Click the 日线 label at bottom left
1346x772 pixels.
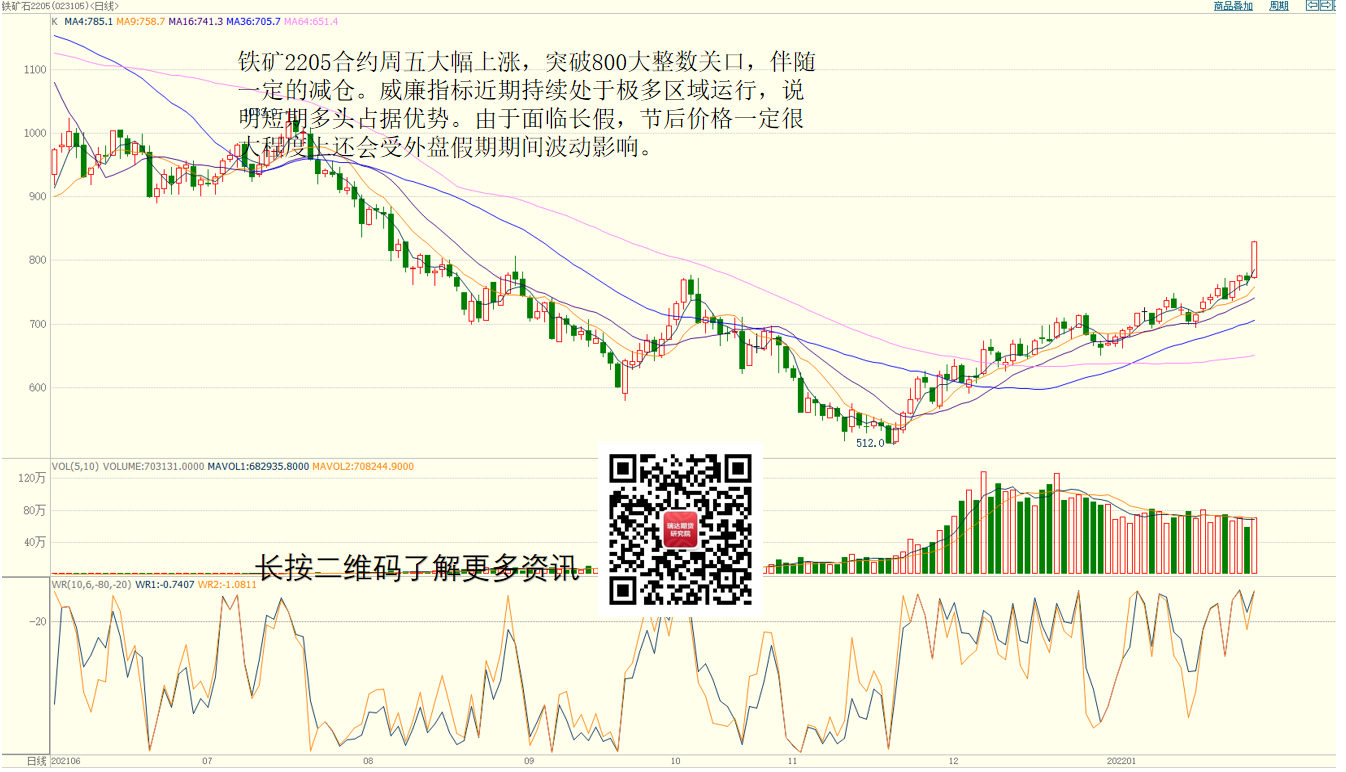[36, 761]
